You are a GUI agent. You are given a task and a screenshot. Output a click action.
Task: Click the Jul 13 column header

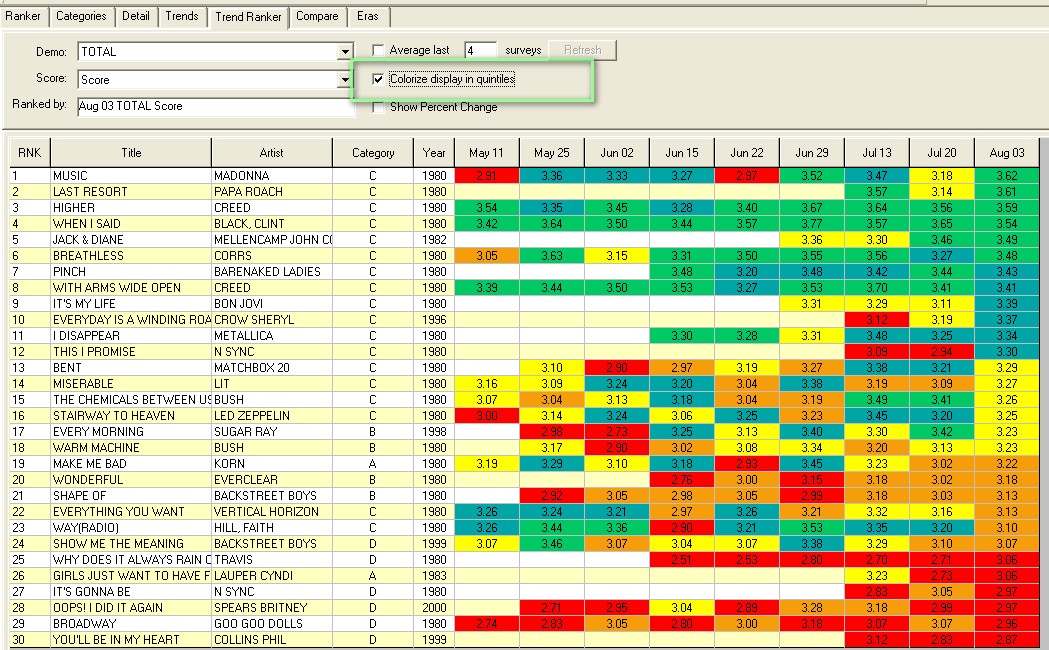pos(877,153)
